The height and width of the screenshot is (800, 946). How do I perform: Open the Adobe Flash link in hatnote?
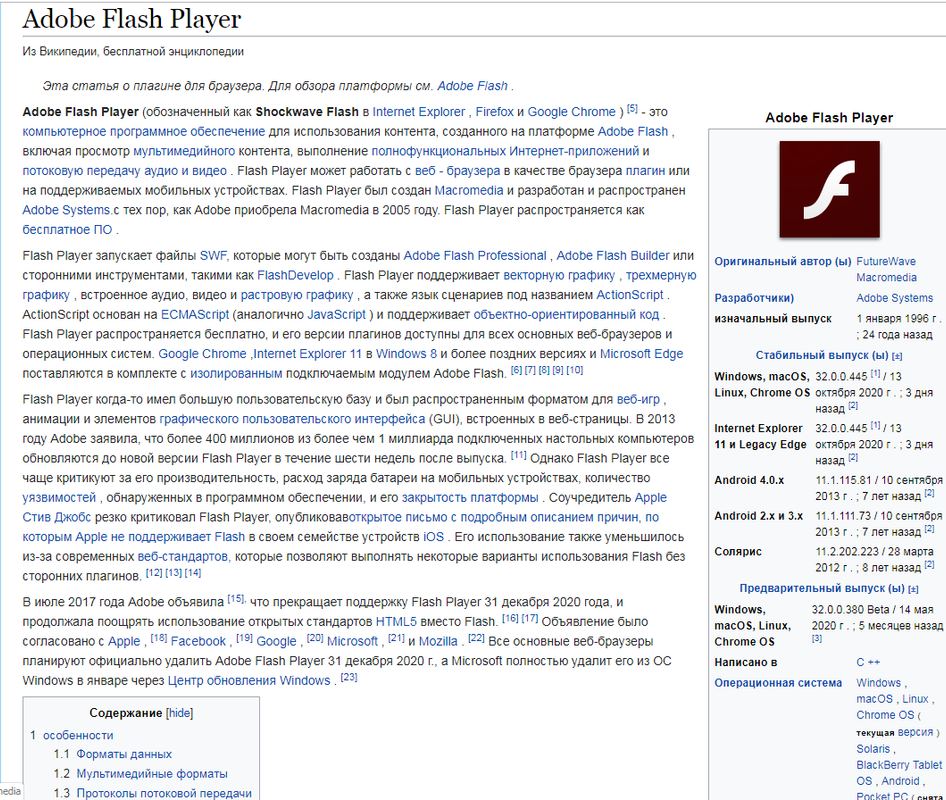click(x=472, y=86)
